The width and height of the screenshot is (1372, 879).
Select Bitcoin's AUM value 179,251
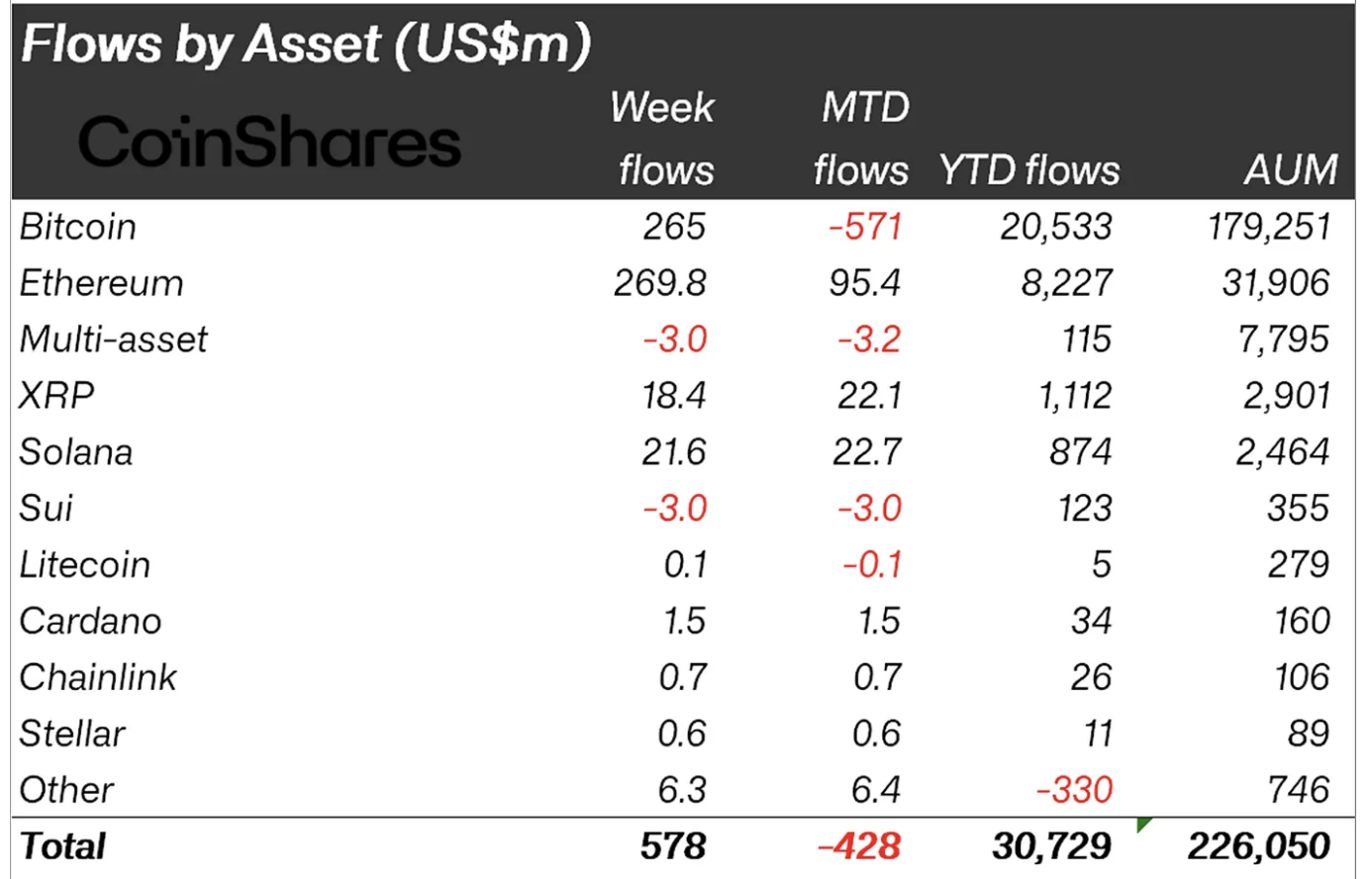point(1269,227)
